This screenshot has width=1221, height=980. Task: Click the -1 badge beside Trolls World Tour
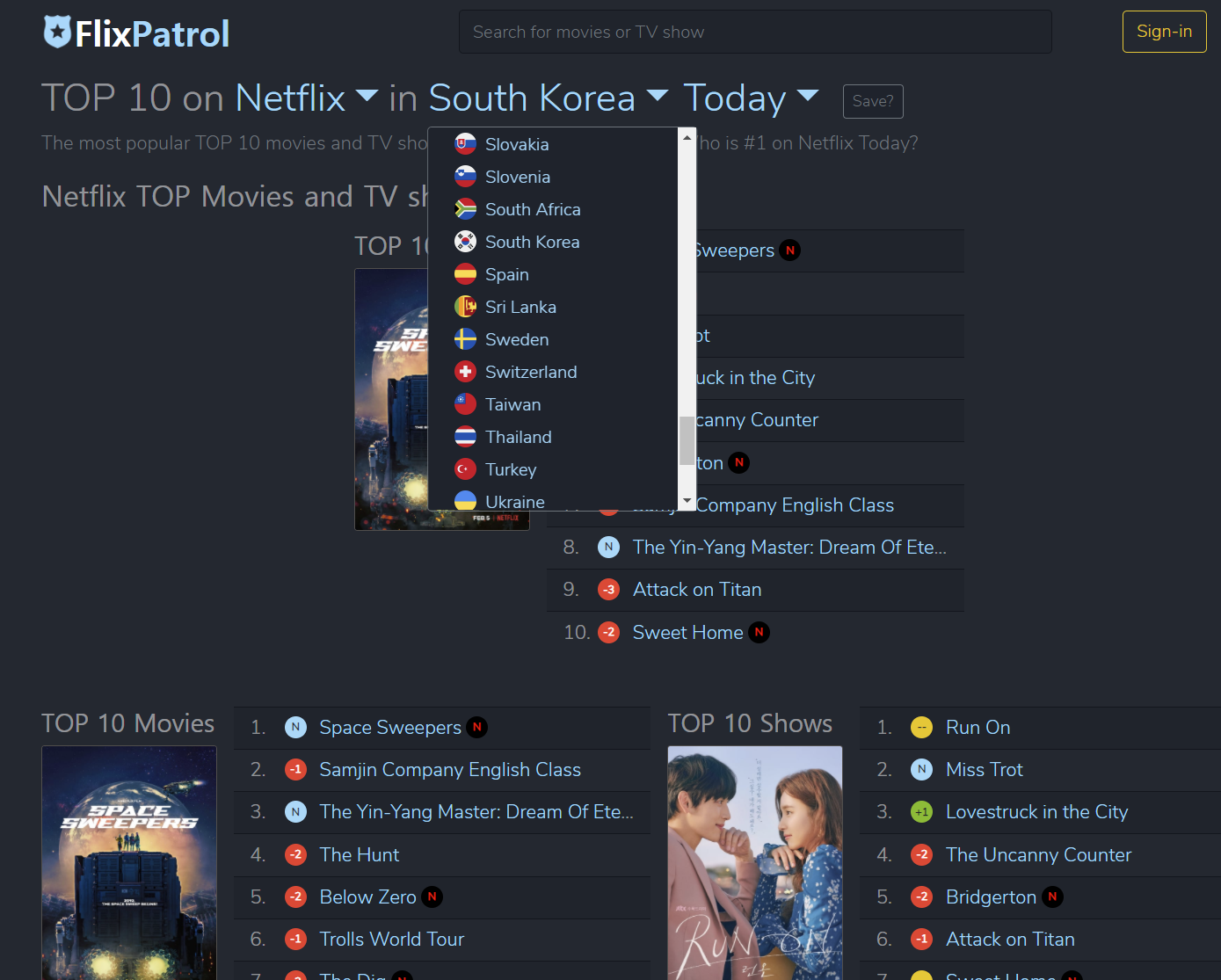click(x=295, y=940)
